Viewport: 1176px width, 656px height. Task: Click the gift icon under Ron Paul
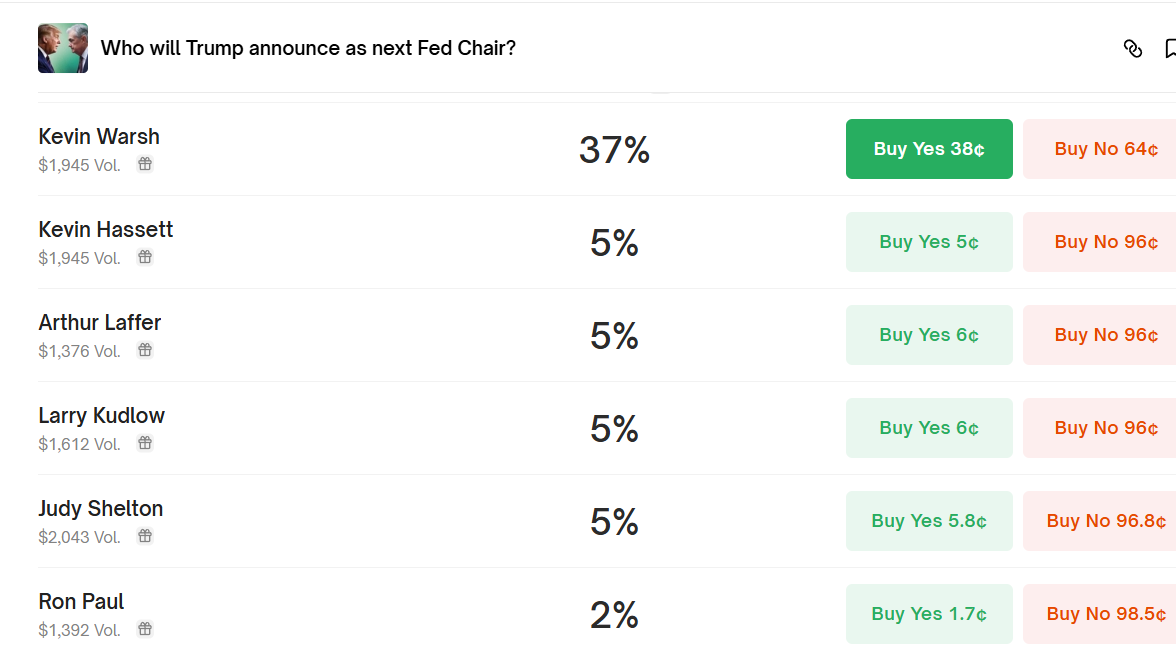[x=145, y=629]
